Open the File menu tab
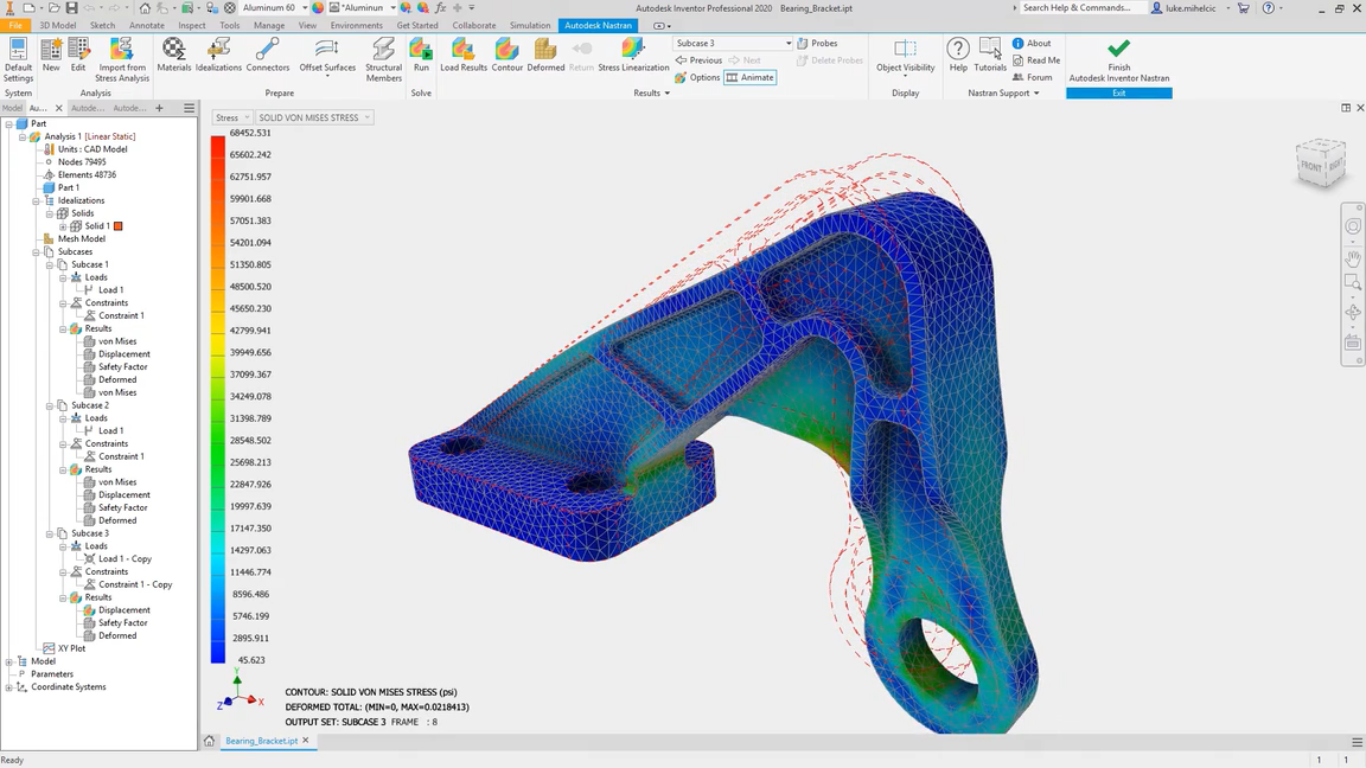Image resolution: width=1366 pixels, height=768 pixels. pyautogui.click(x=15, y=25)
